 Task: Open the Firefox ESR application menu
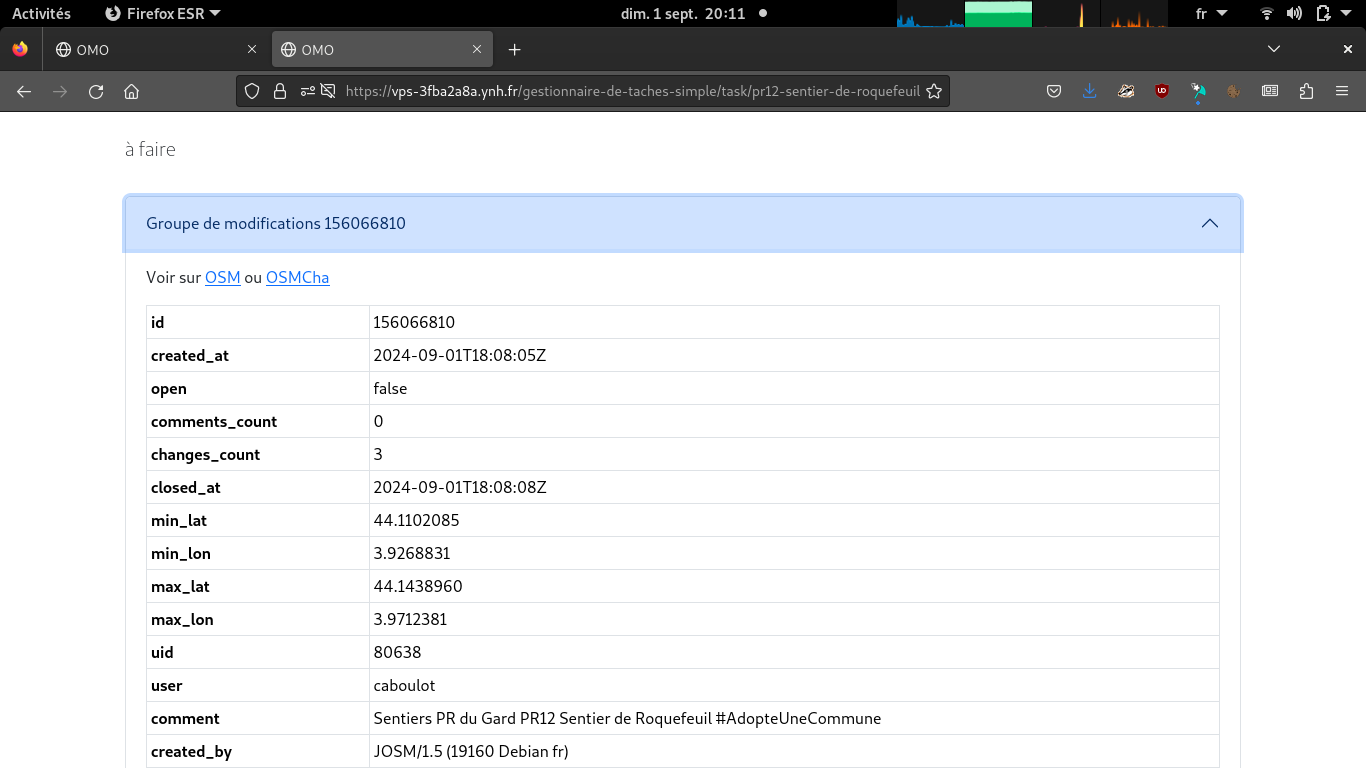tap(163, 14)
